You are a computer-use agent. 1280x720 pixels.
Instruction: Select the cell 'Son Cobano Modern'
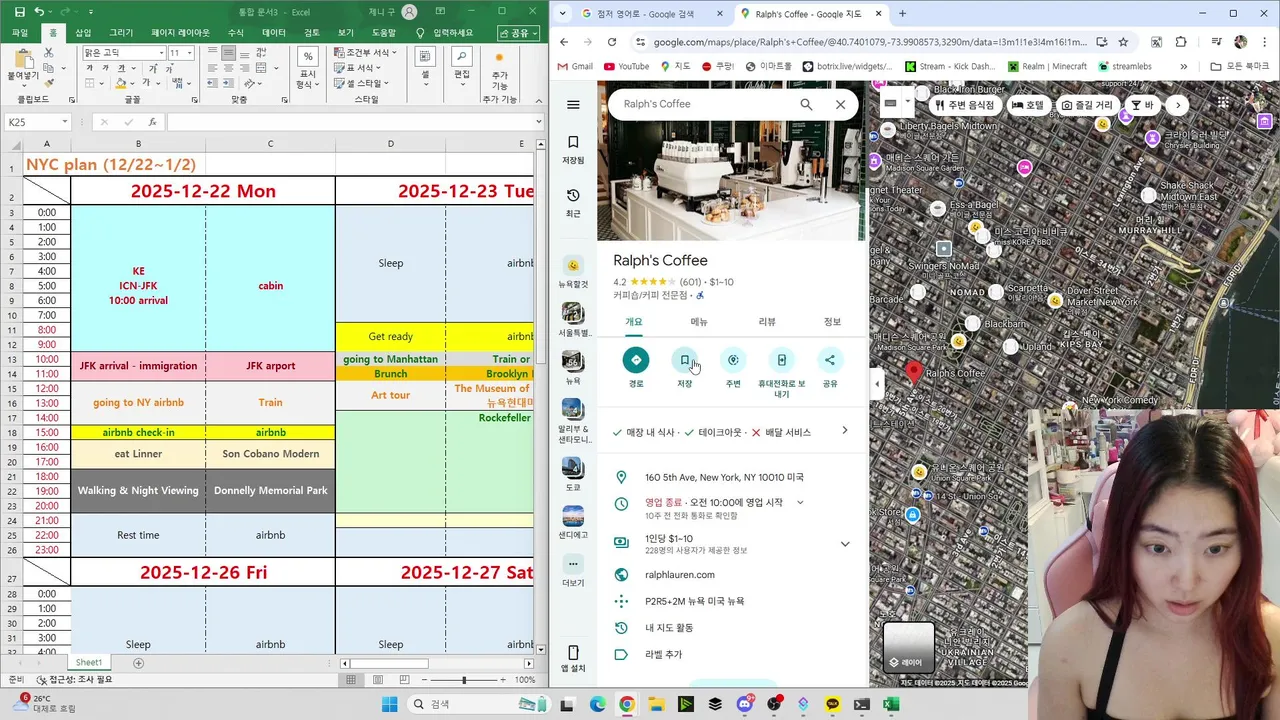point(270,454)
